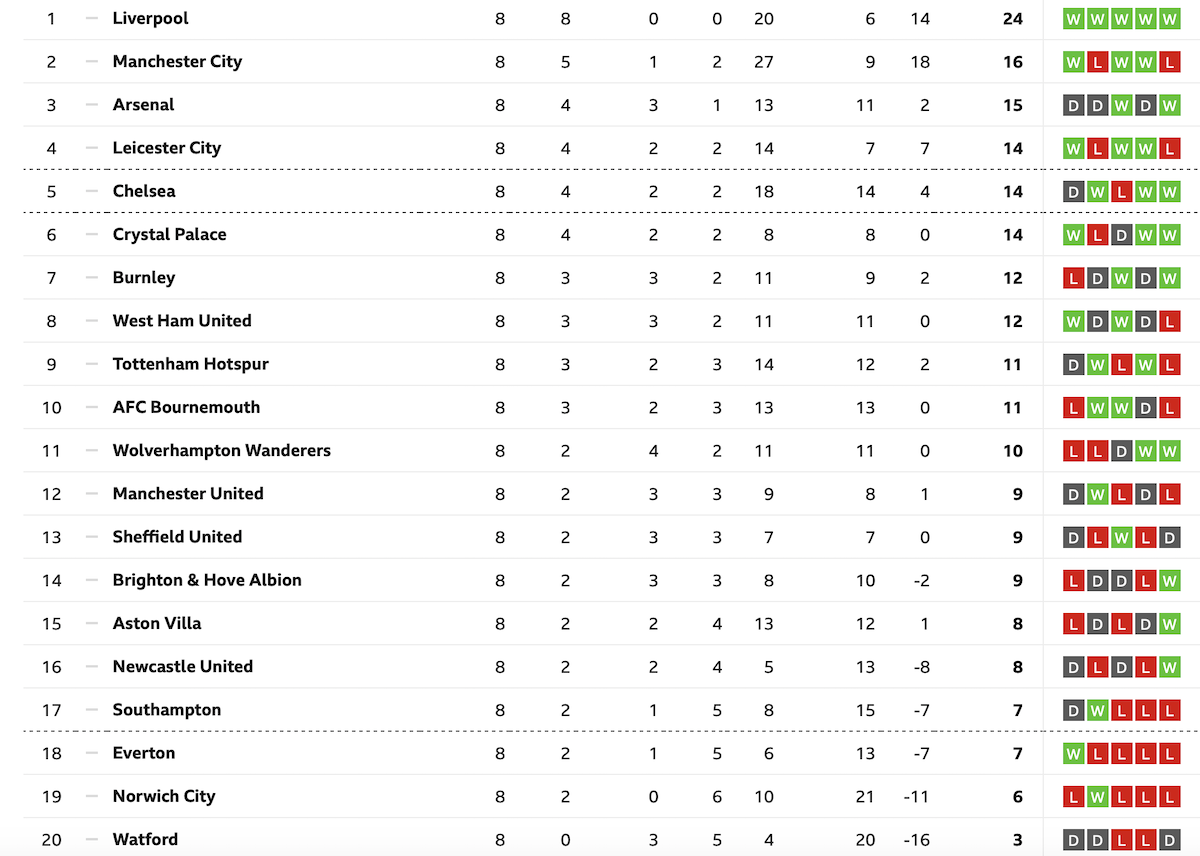The image size is (1200, 856).
Task: Click the no-movement dash beside Watford
Action: pyautogui.click(x=92, y=839)
